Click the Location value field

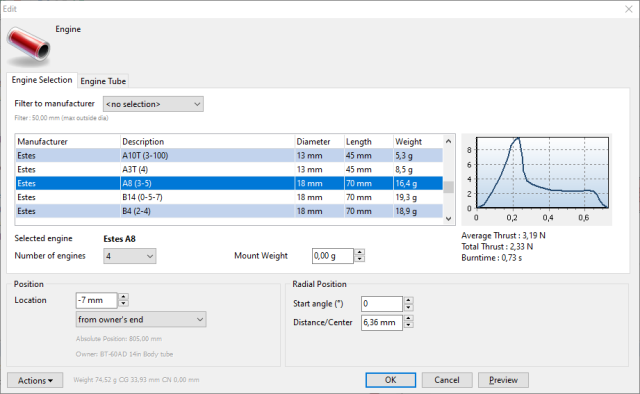pos(96,300)
